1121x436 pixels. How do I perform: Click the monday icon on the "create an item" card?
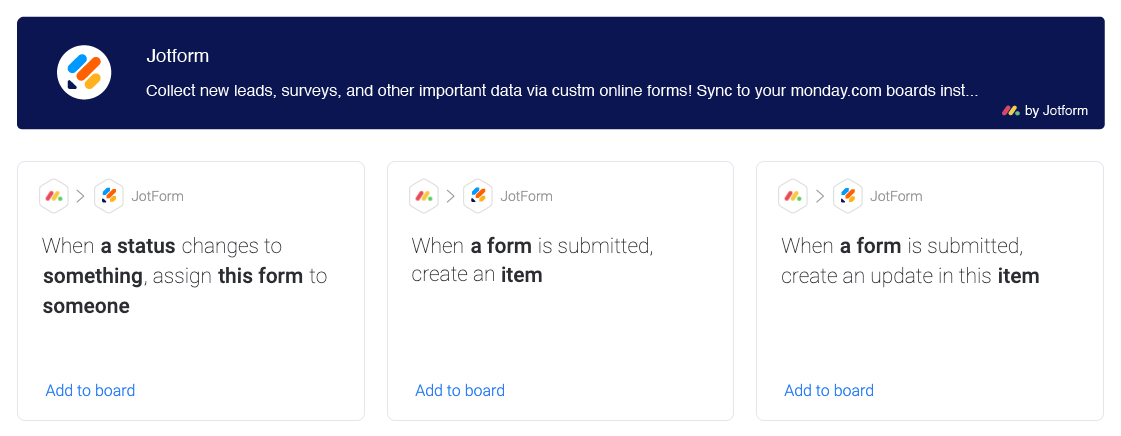pos(424,196)
